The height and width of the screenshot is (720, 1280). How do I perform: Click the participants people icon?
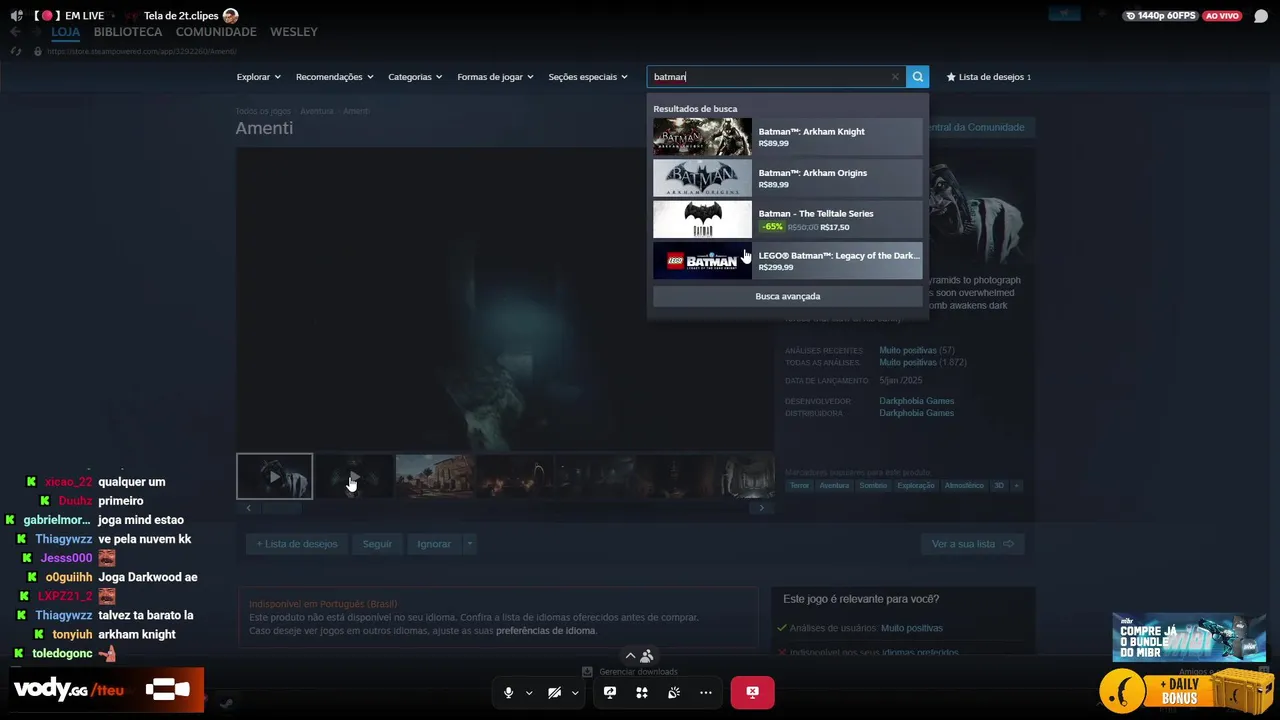(647, 656)
